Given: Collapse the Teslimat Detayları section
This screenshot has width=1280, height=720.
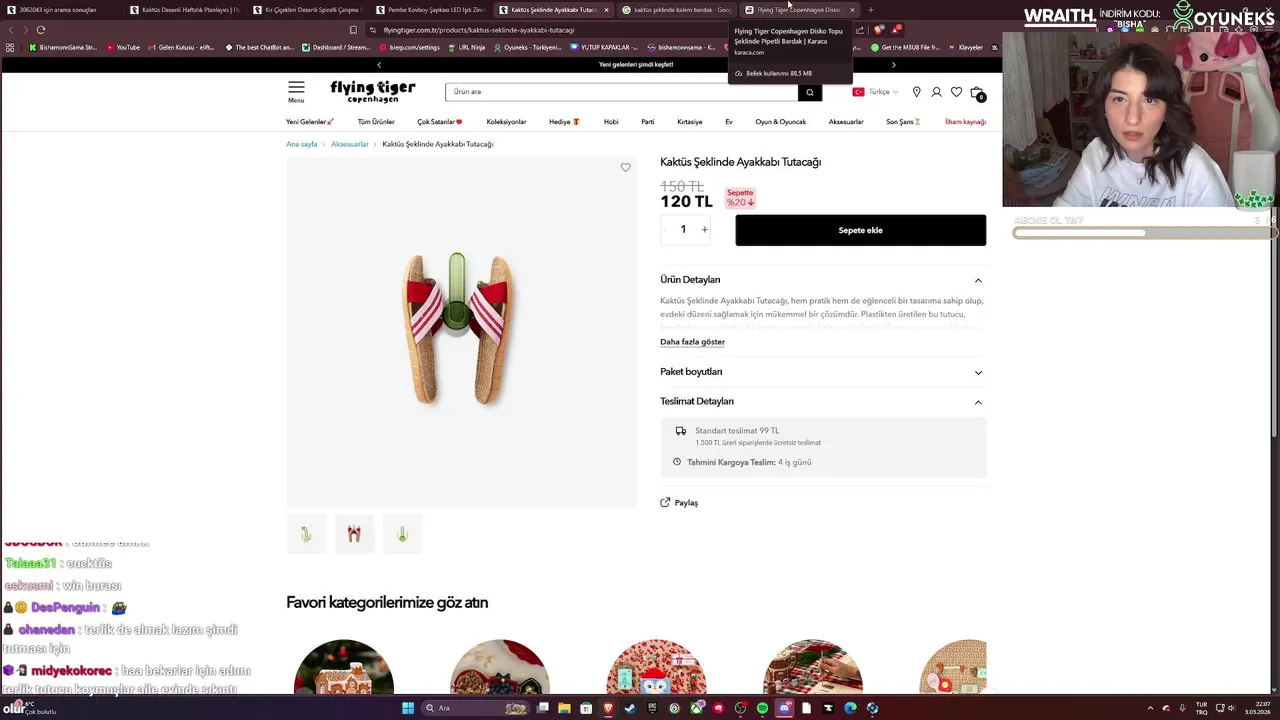Looking at the screenshot, I should [978, 402].
